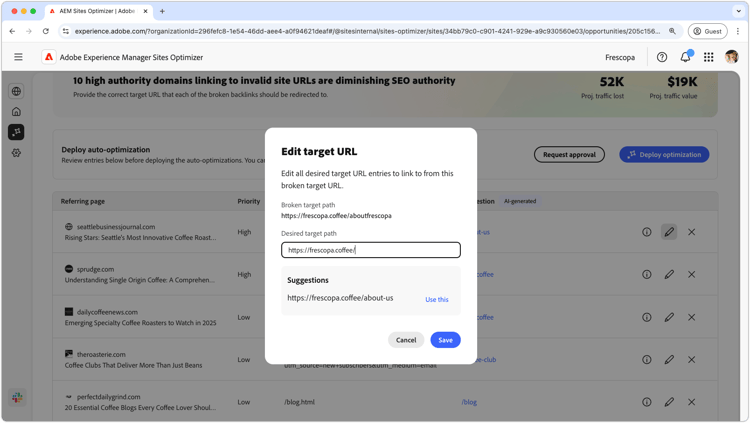Remove the dailycoffeenews.com row
Screen dimensions: 750x423
click(x=692, y=317)
